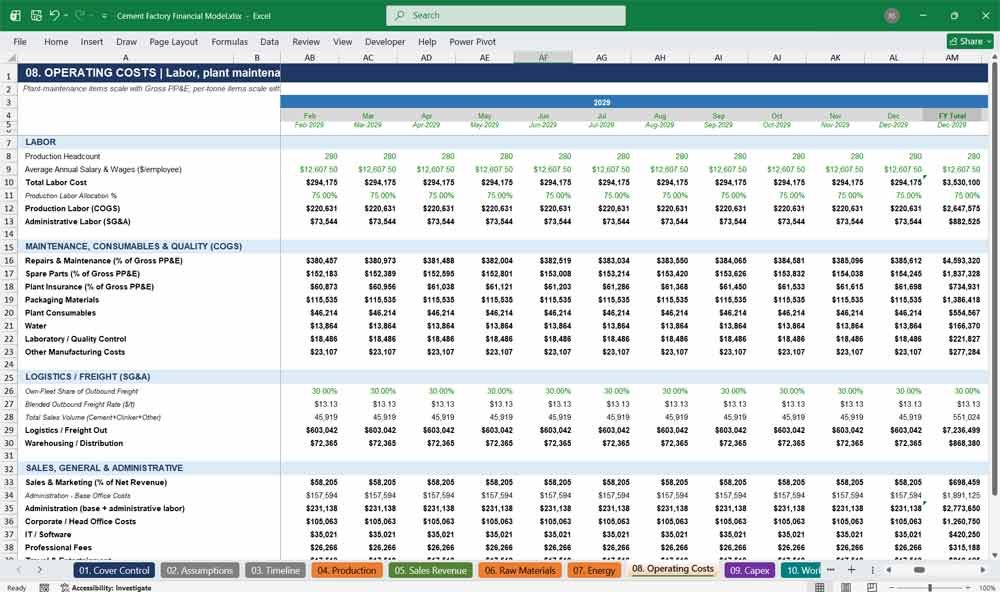Click the zoom in plus button

point(969,587)
